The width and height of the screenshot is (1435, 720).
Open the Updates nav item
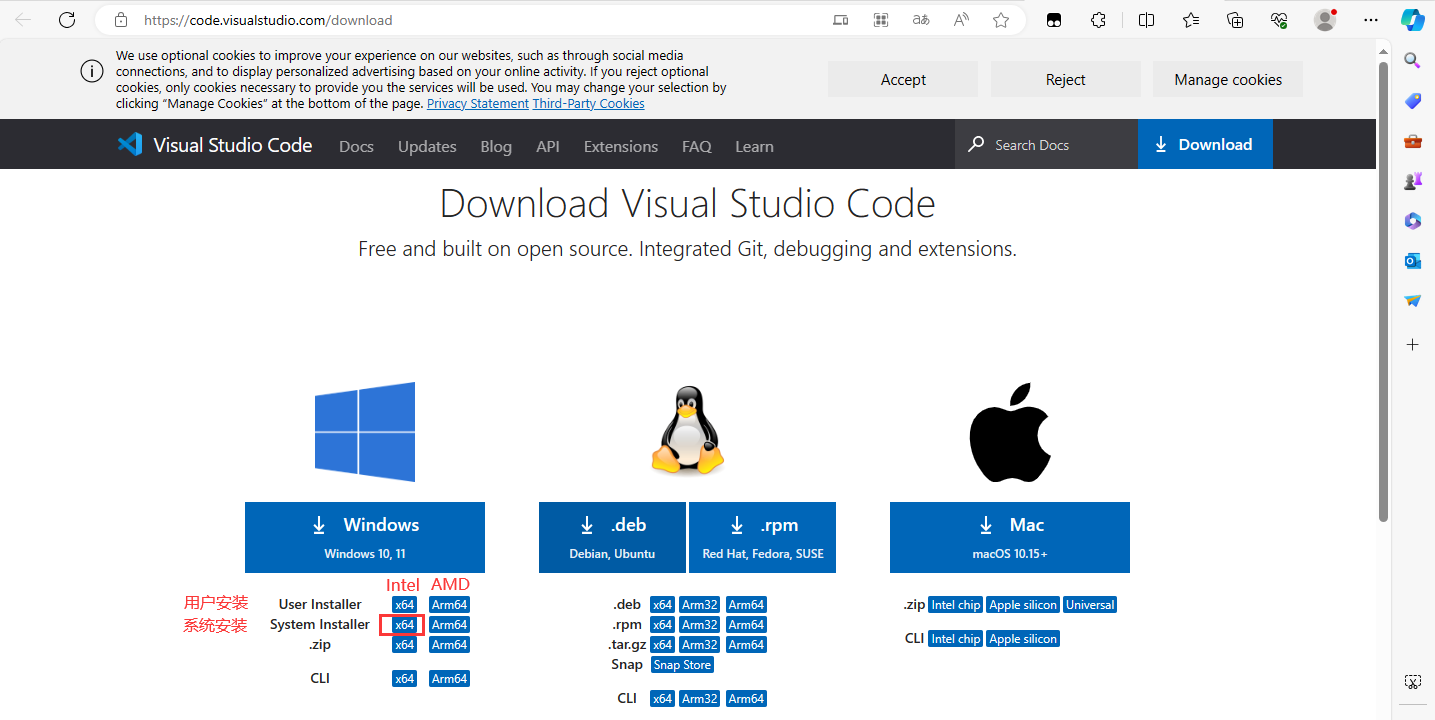point(427,146)
